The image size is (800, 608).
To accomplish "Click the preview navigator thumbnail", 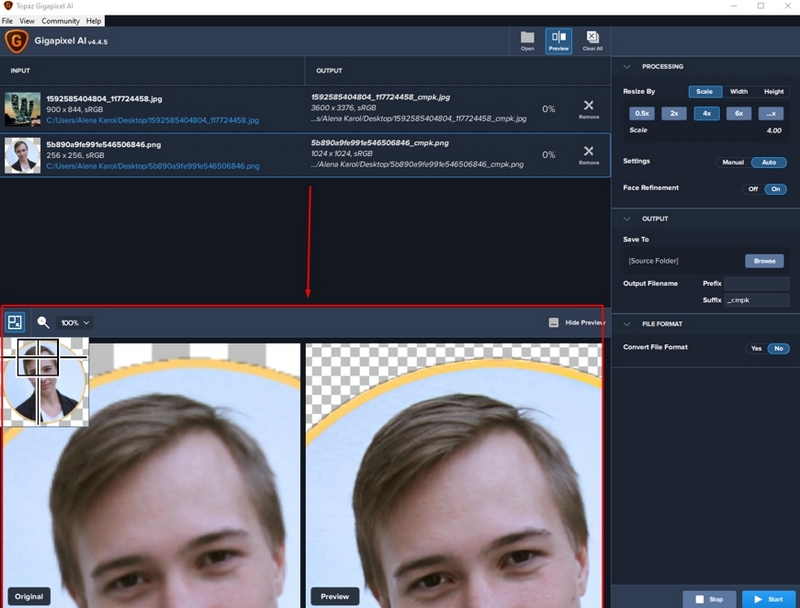I will [45, 381].
